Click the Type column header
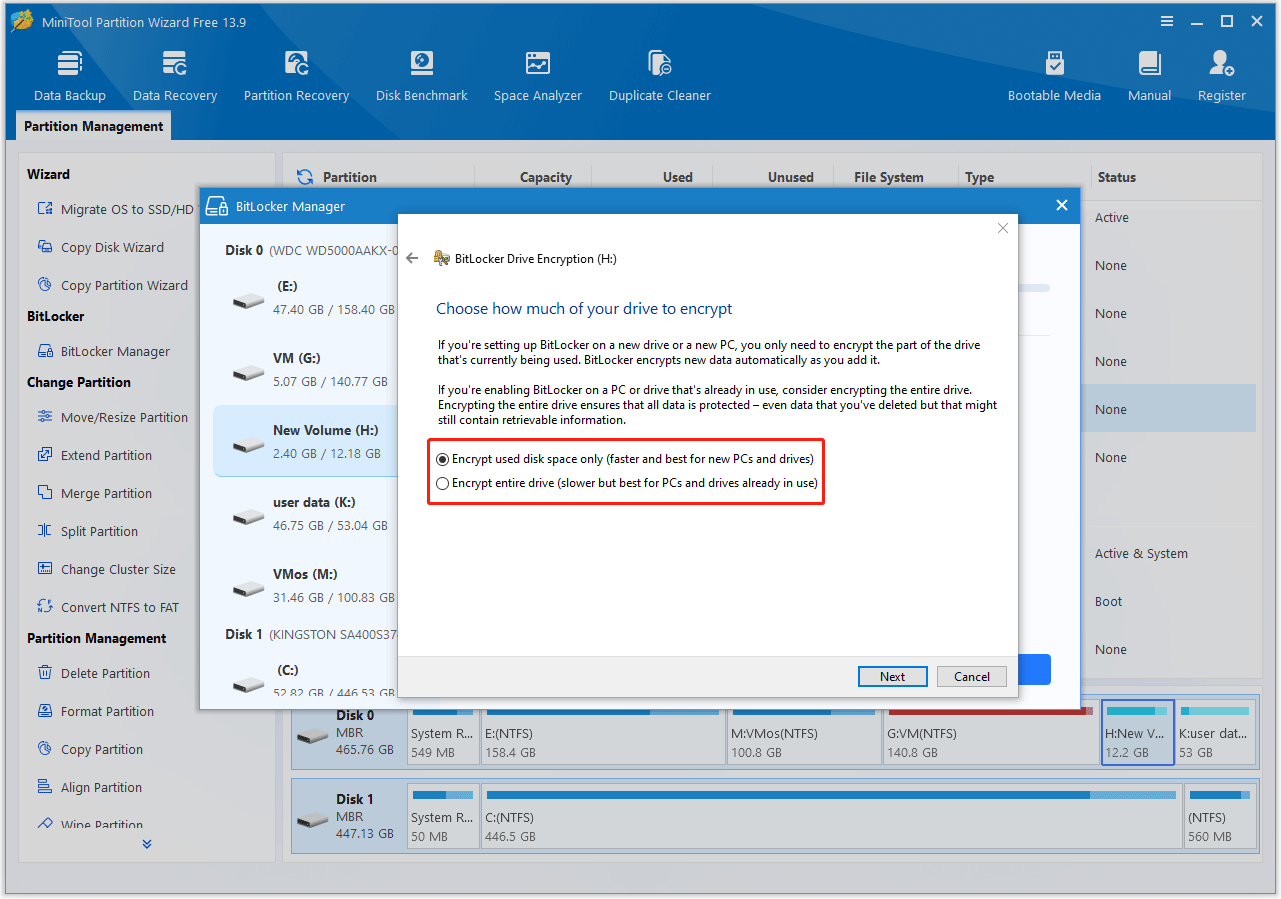Image resolution: width=1281 pixels, height=899 pixels. [979, 177]
